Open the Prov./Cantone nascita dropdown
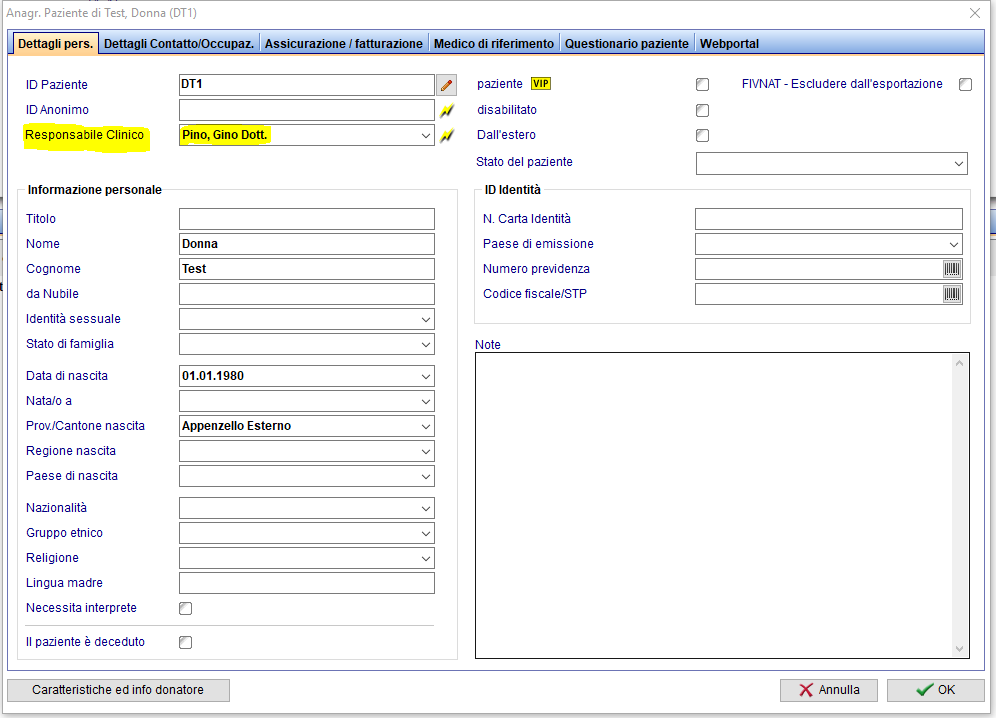 pos(426,426)
